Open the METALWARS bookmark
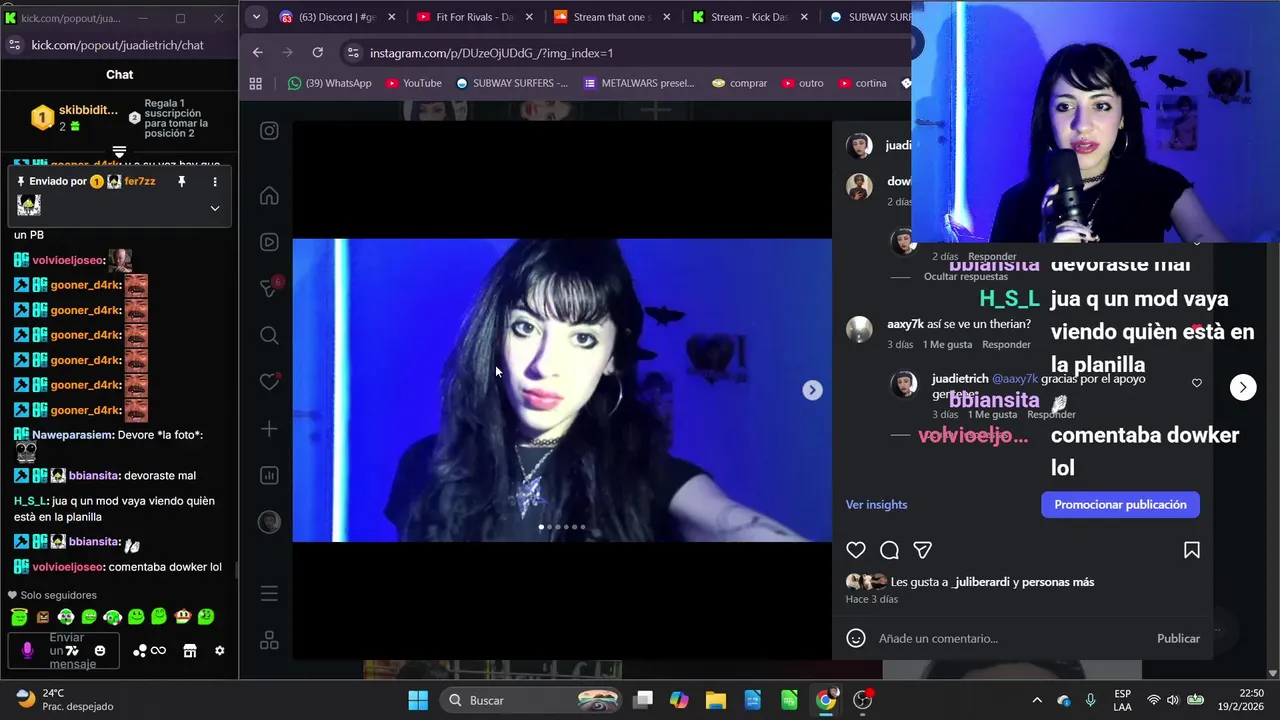This screenshot has height=720, width=1280. coord(639,83)
